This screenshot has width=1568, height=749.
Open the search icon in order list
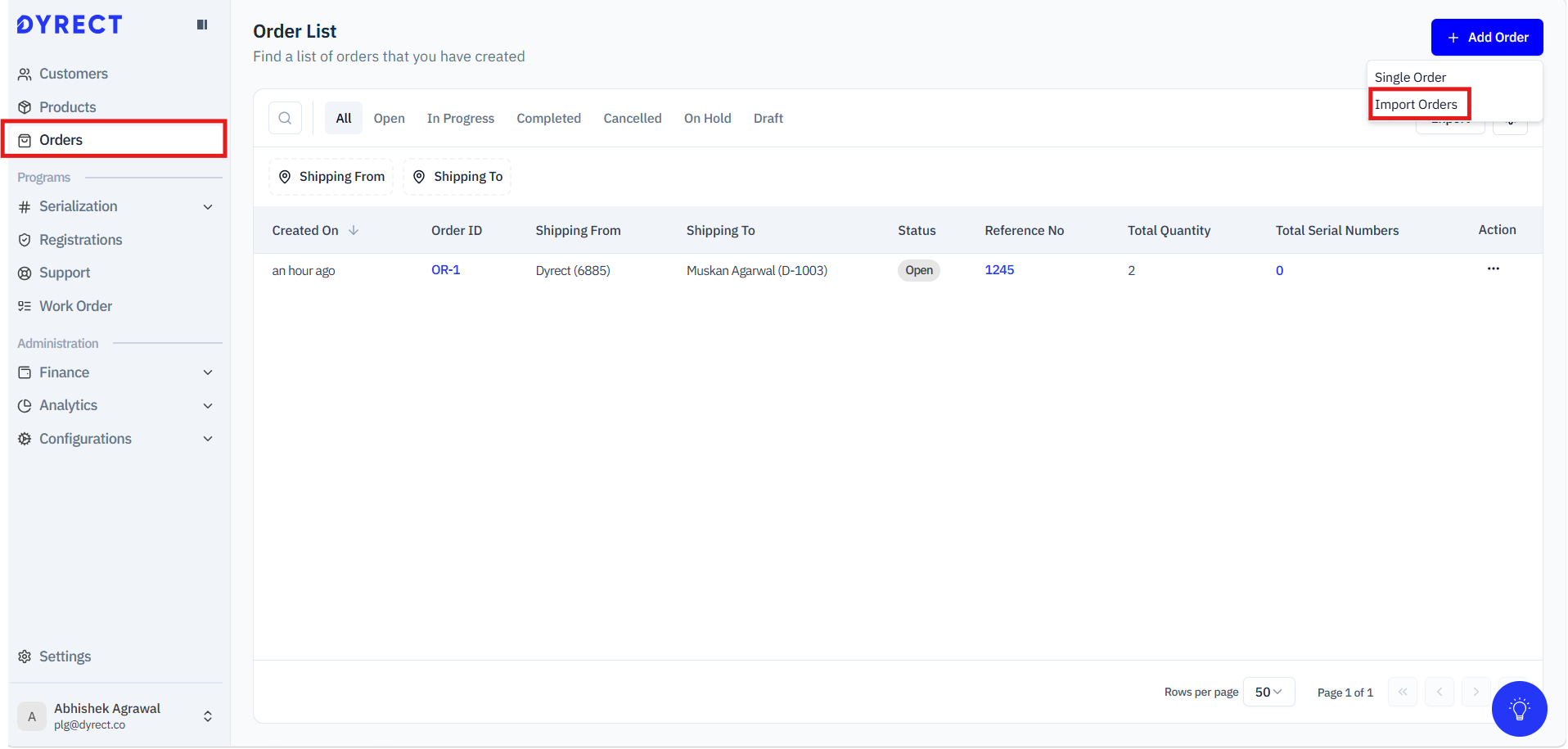pyautogui.click(x=285, y=118)
